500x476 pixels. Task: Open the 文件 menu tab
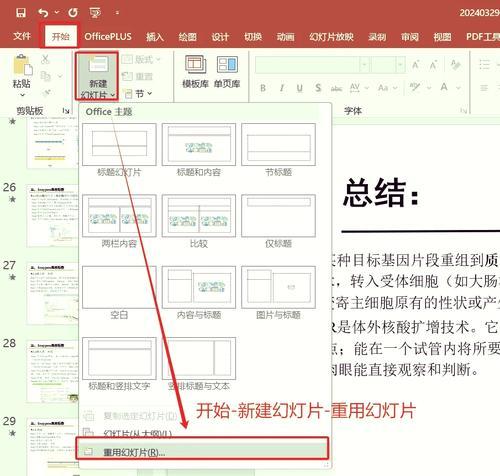coord(22,36)
